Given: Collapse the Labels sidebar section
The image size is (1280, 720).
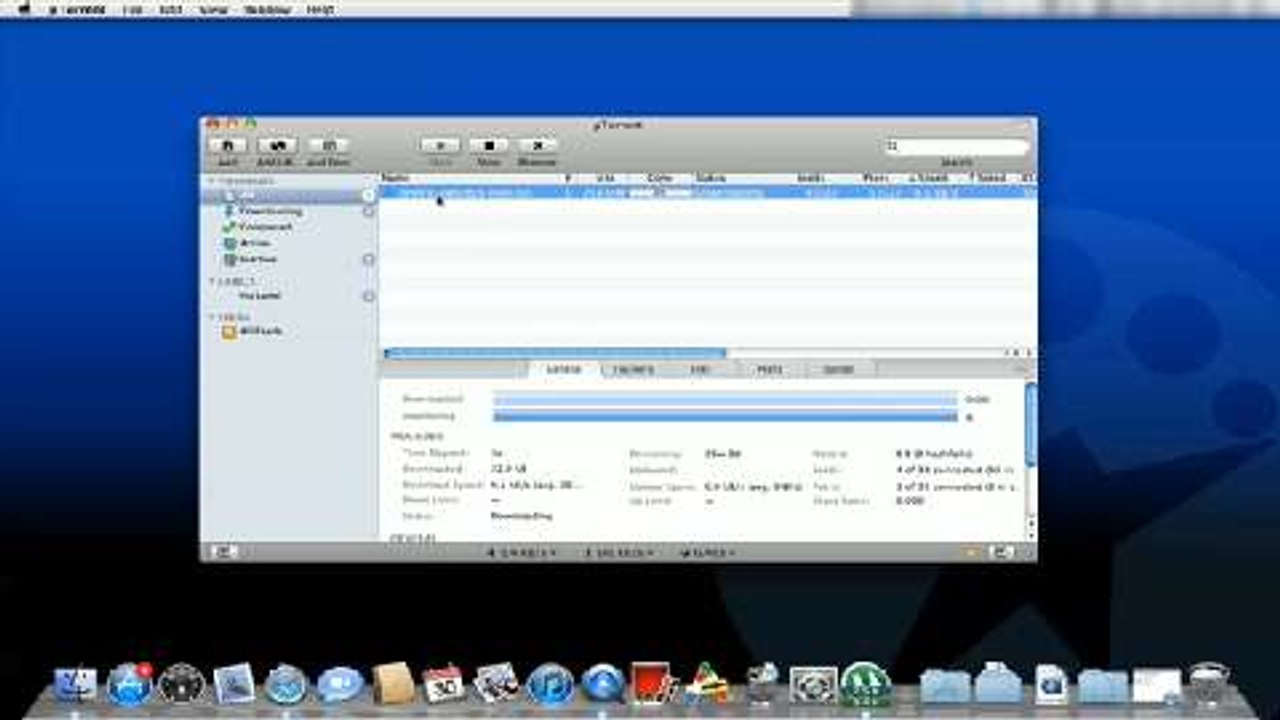Looking at the screenshot, I should pyautogui.click(x=211, y=282).
